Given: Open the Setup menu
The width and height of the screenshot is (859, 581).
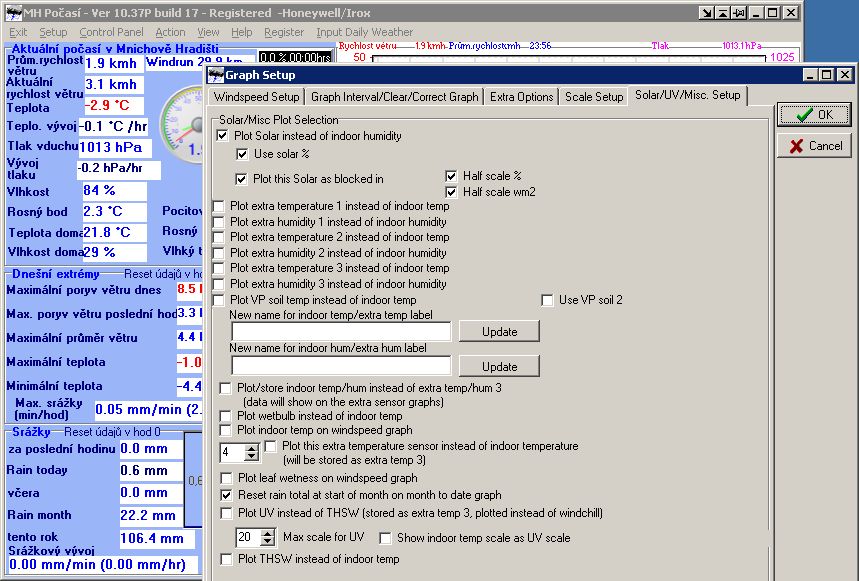Looking at the screenshot, I should tap(53, 32).
